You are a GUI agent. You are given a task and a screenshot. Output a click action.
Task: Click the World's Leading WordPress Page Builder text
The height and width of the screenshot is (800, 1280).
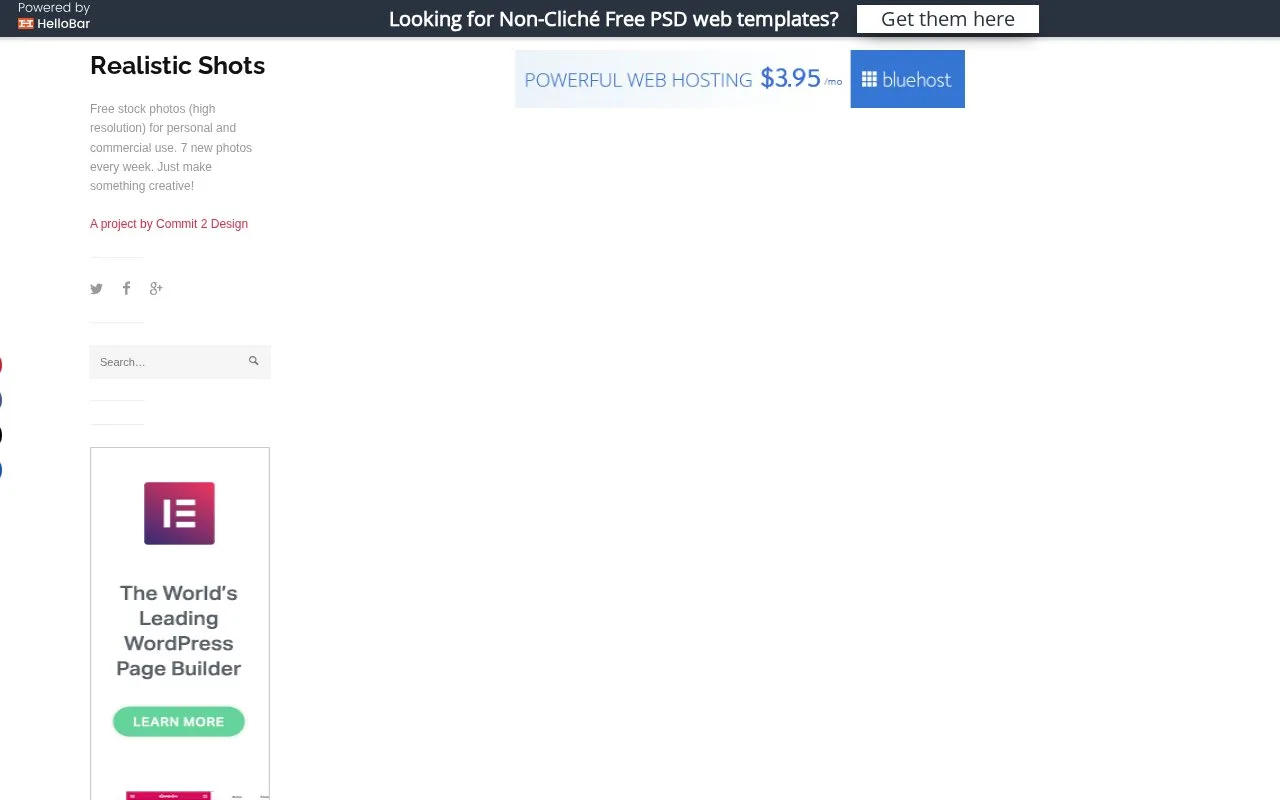(x=179, y=631)
